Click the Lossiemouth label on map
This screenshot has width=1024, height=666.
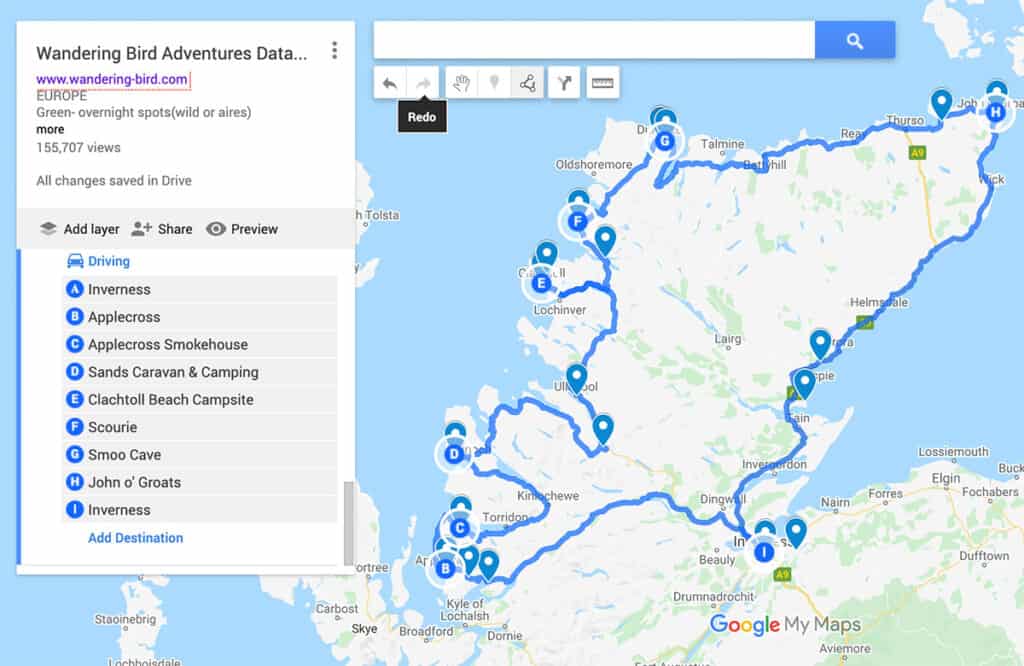(x=953, y=452)
